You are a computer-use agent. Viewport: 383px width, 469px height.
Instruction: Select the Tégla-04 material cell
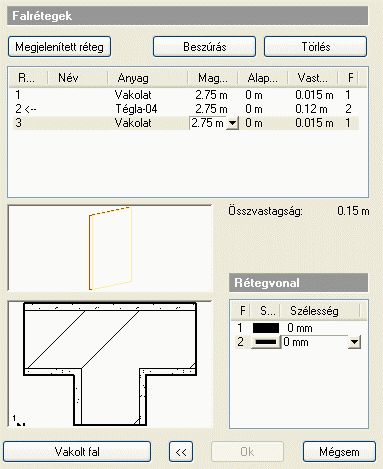136,109
